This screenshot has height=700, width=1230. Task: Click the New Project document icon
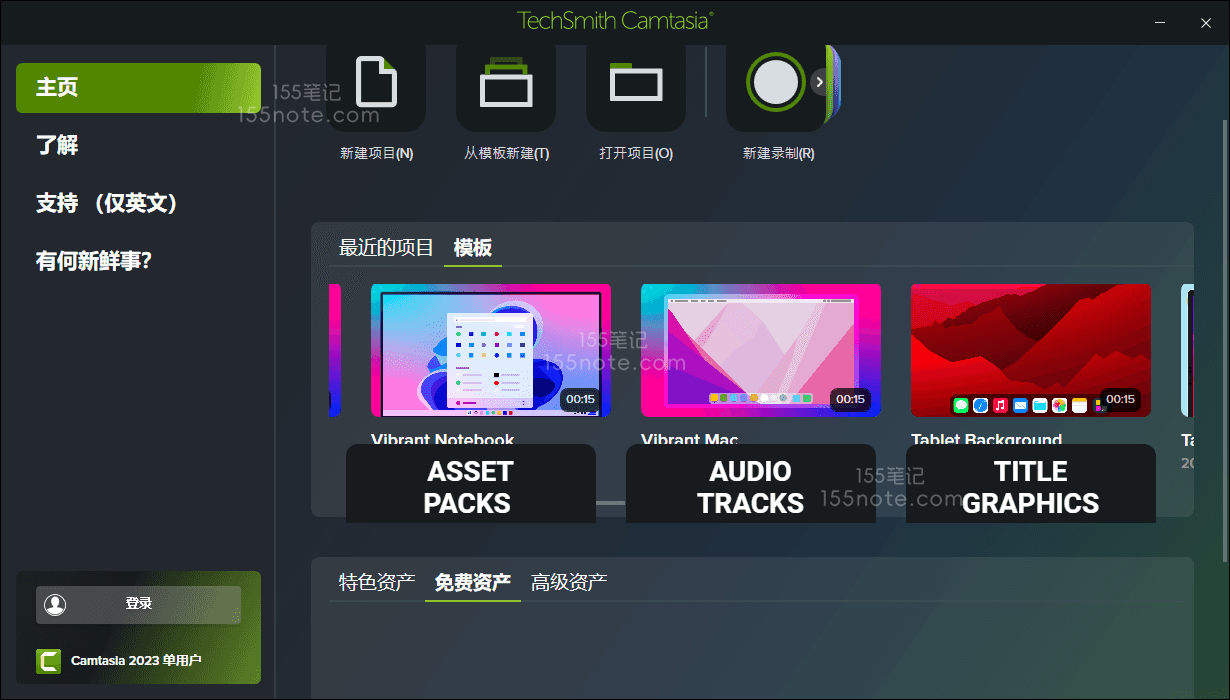(x=376, y=84)
